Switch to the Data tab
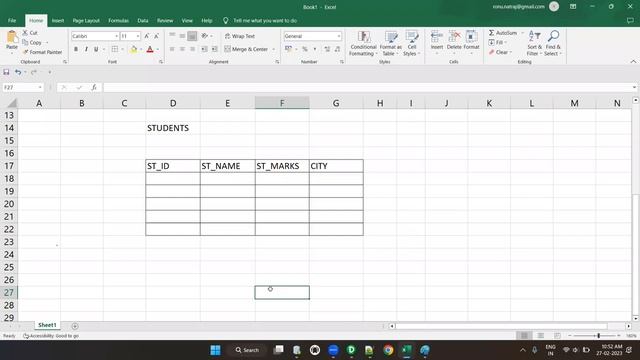 142,20
